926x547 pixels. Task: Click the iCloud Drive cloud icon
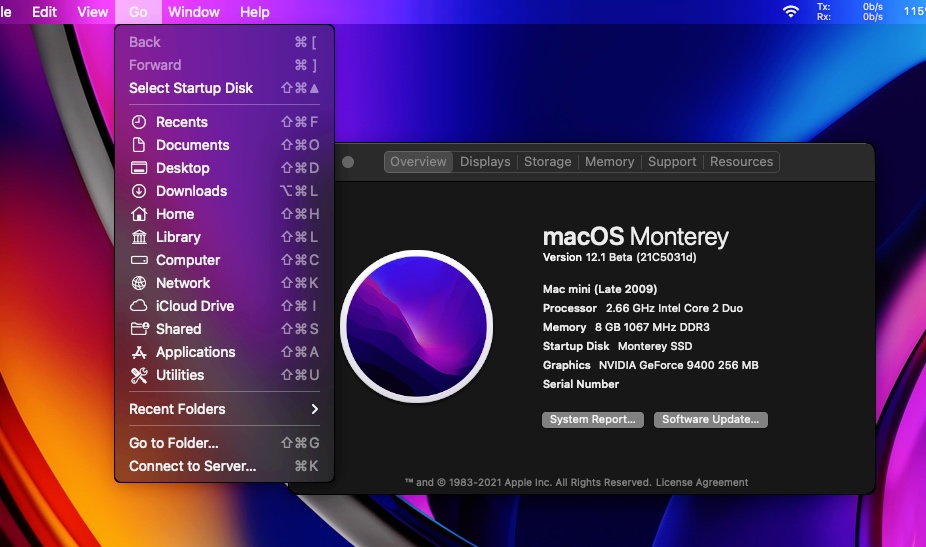(139, 306)
